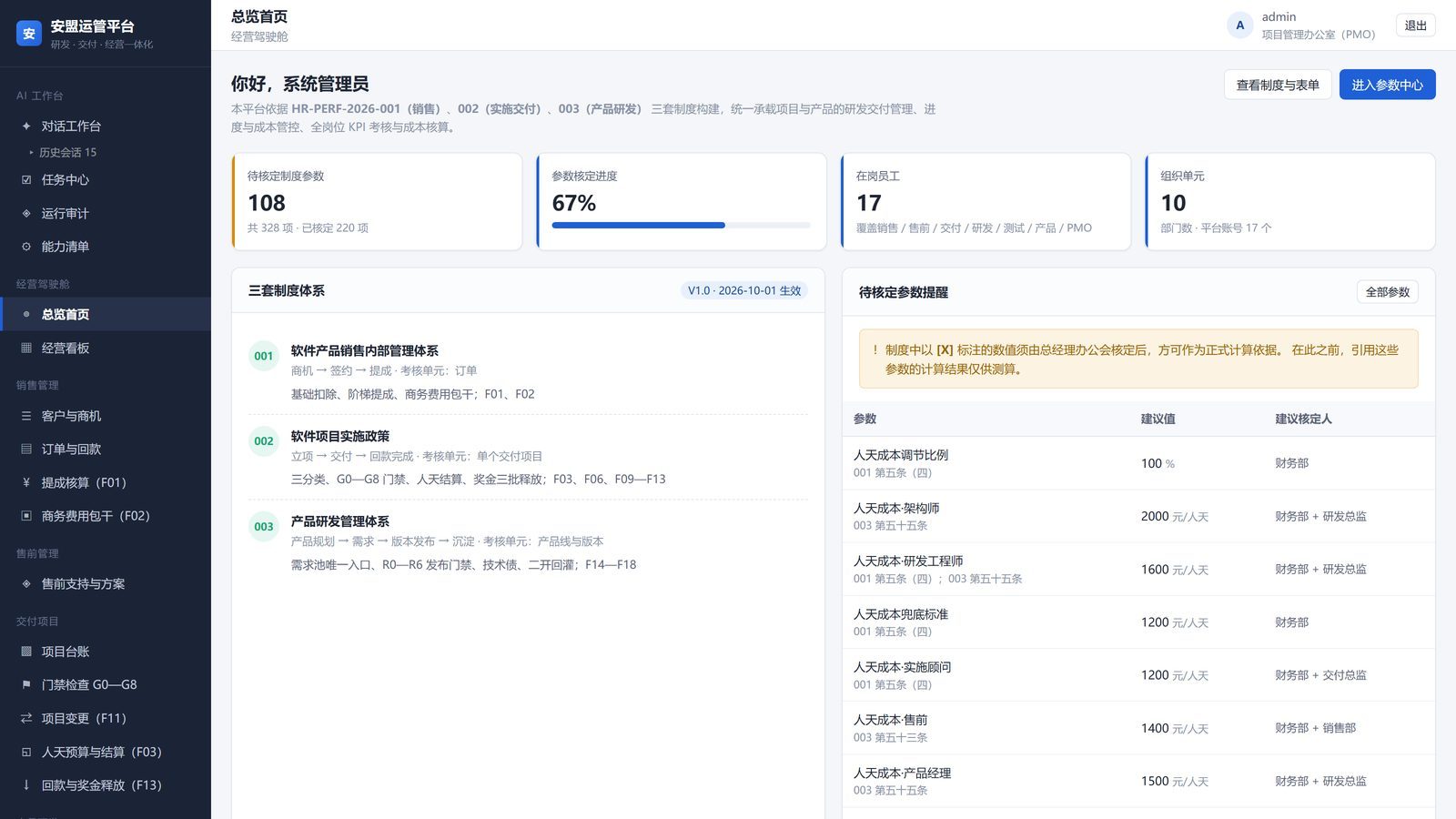
Task: Select the 003 产品研发管理体系 row
Action: click(x=528, y=543)
